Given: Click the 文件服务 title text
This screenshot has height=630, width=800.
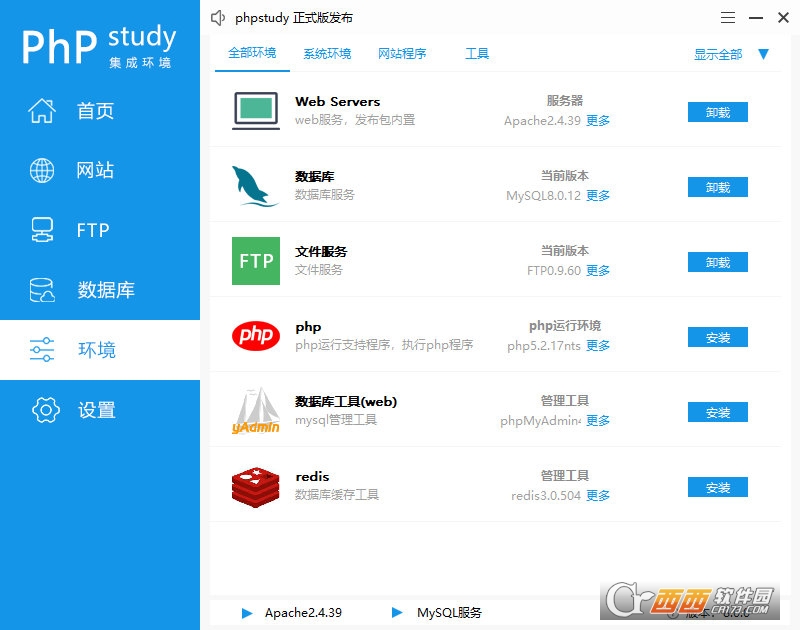Looking at the screenshot, I should point(321,251).
